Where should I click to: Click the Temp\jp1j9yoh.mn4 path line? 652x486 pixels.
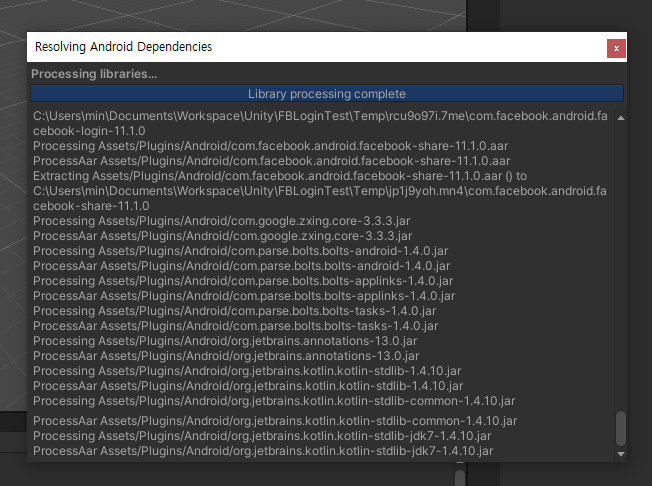pos(320,191)
